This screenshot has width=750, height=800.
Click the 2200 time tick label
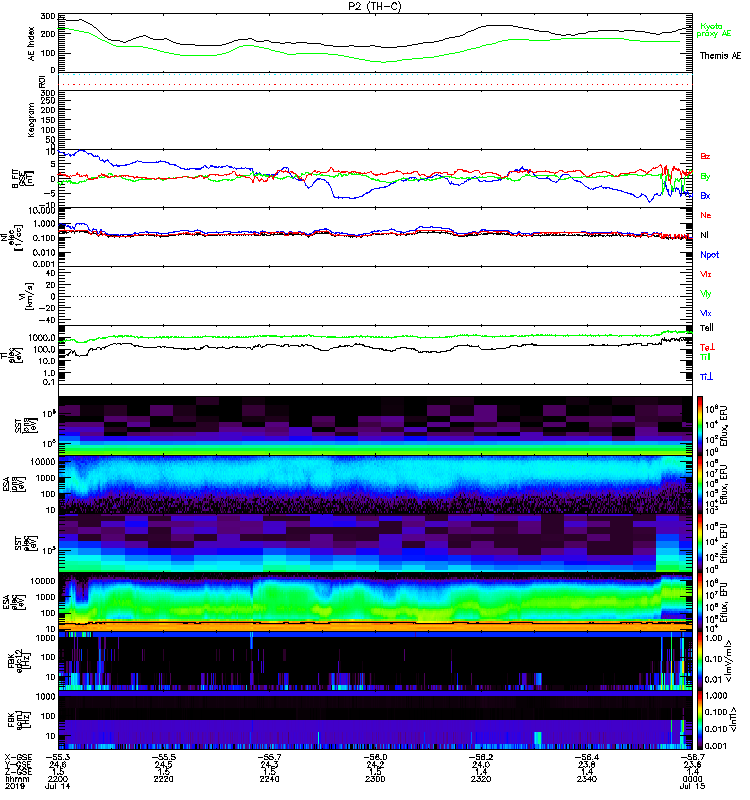pyautogui.click(x=57, y=779)
